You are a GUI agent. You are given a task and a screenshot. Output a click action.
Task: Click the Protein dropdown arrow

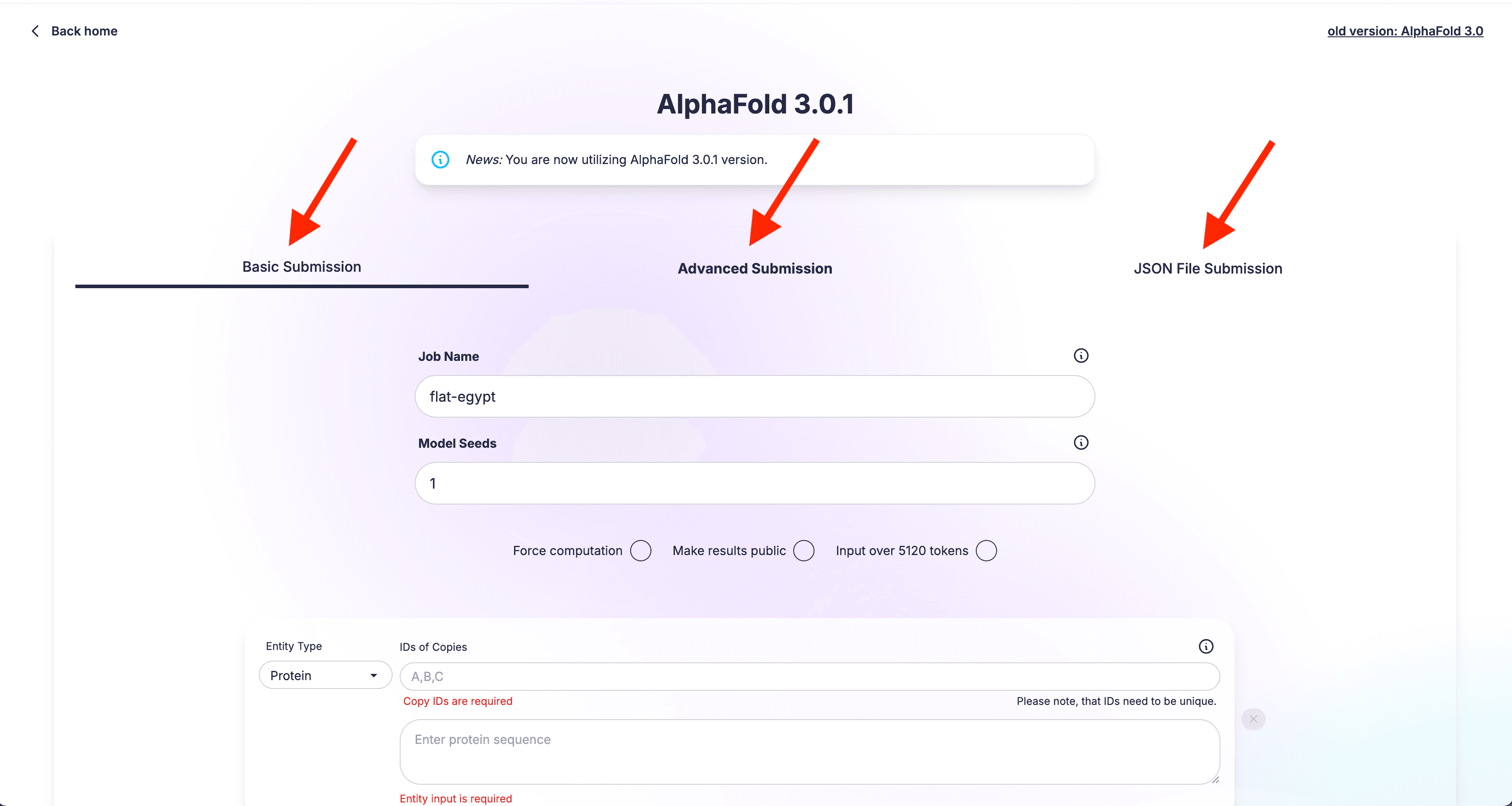373,676
